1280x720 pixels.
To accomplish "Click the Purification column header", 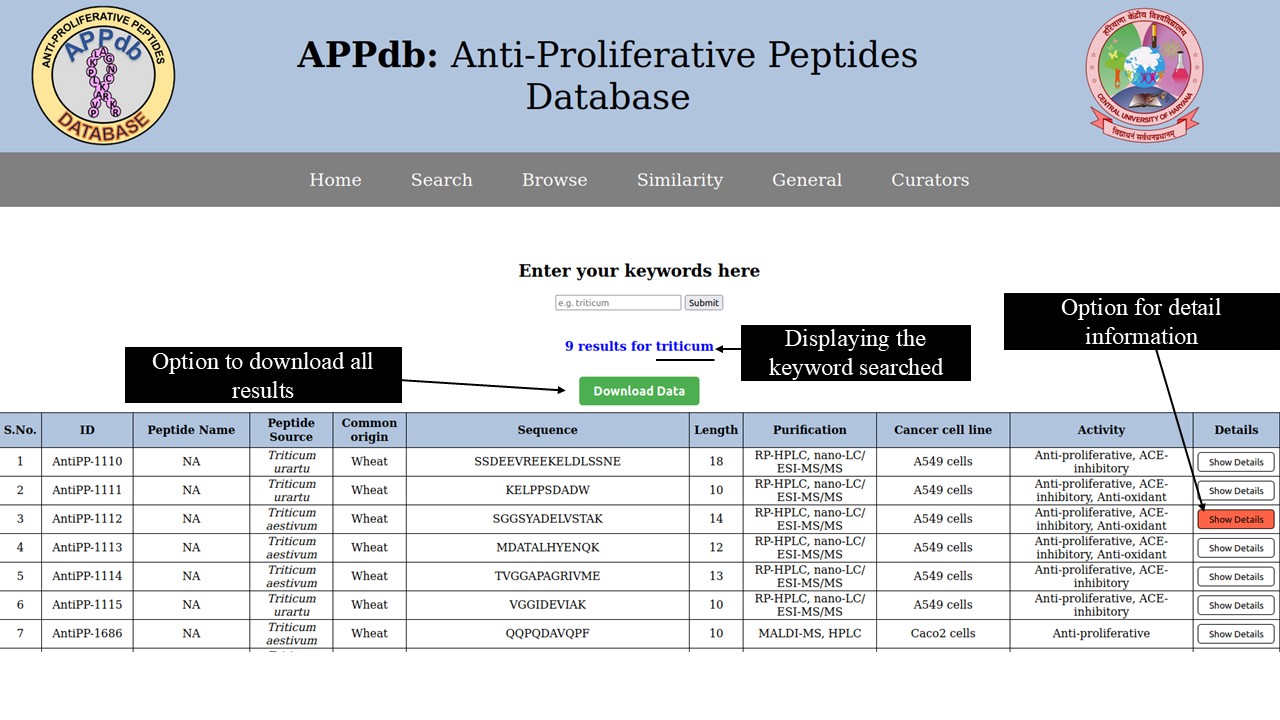I will coord(810,430).
